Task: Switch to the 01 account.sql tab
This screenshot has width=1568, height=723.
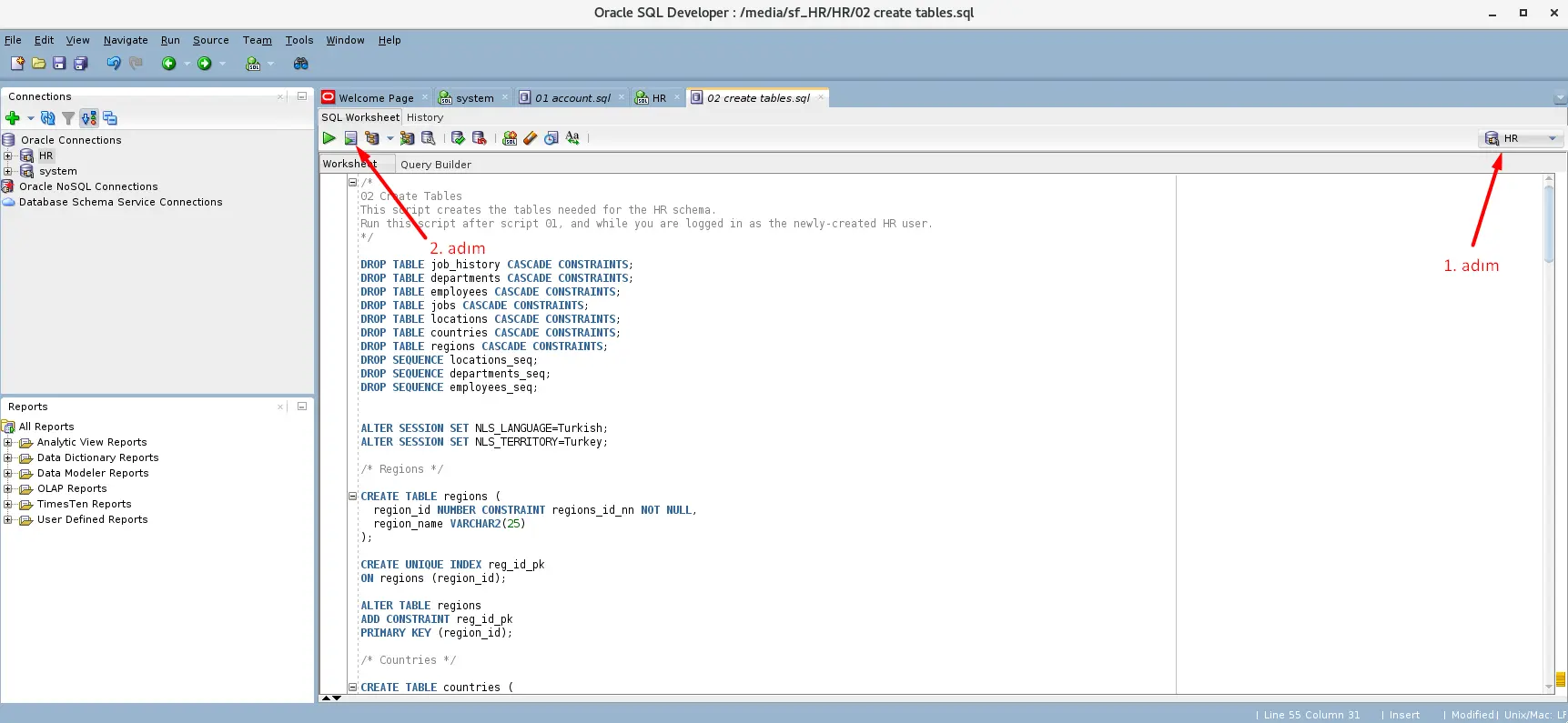Action: click(572, 98)
